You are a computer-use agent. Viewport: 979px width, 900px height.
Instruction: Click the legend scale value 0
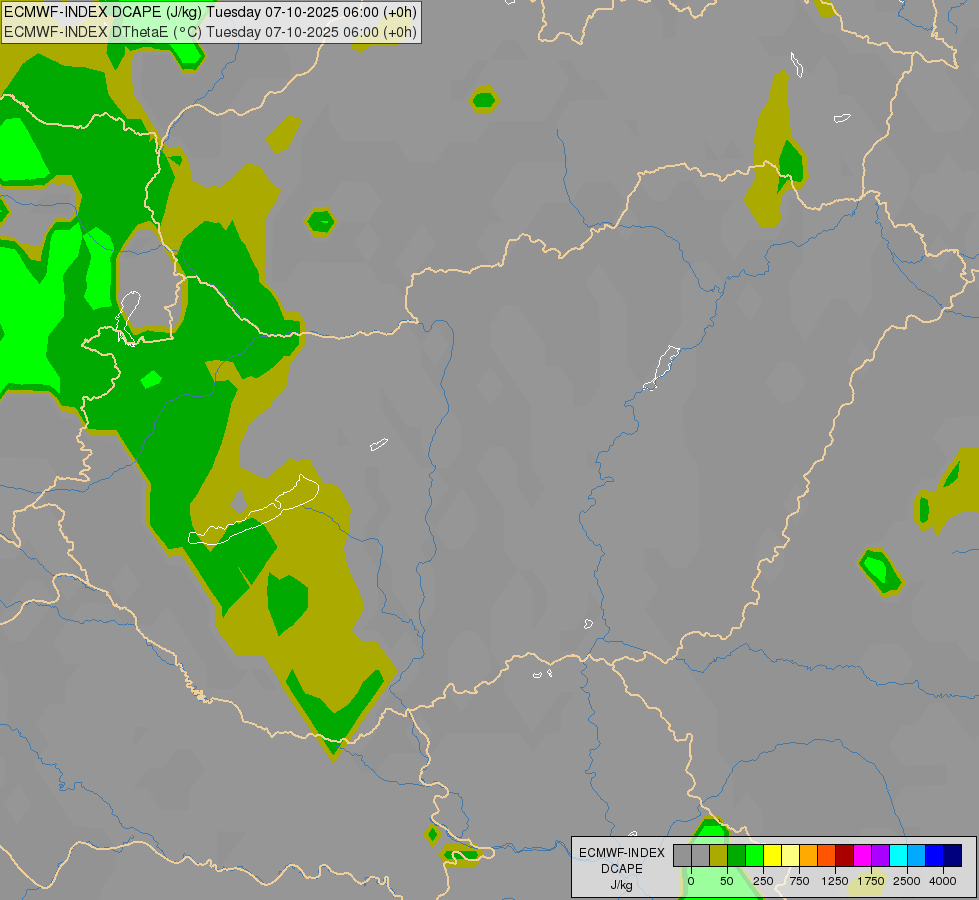point(691,881)
